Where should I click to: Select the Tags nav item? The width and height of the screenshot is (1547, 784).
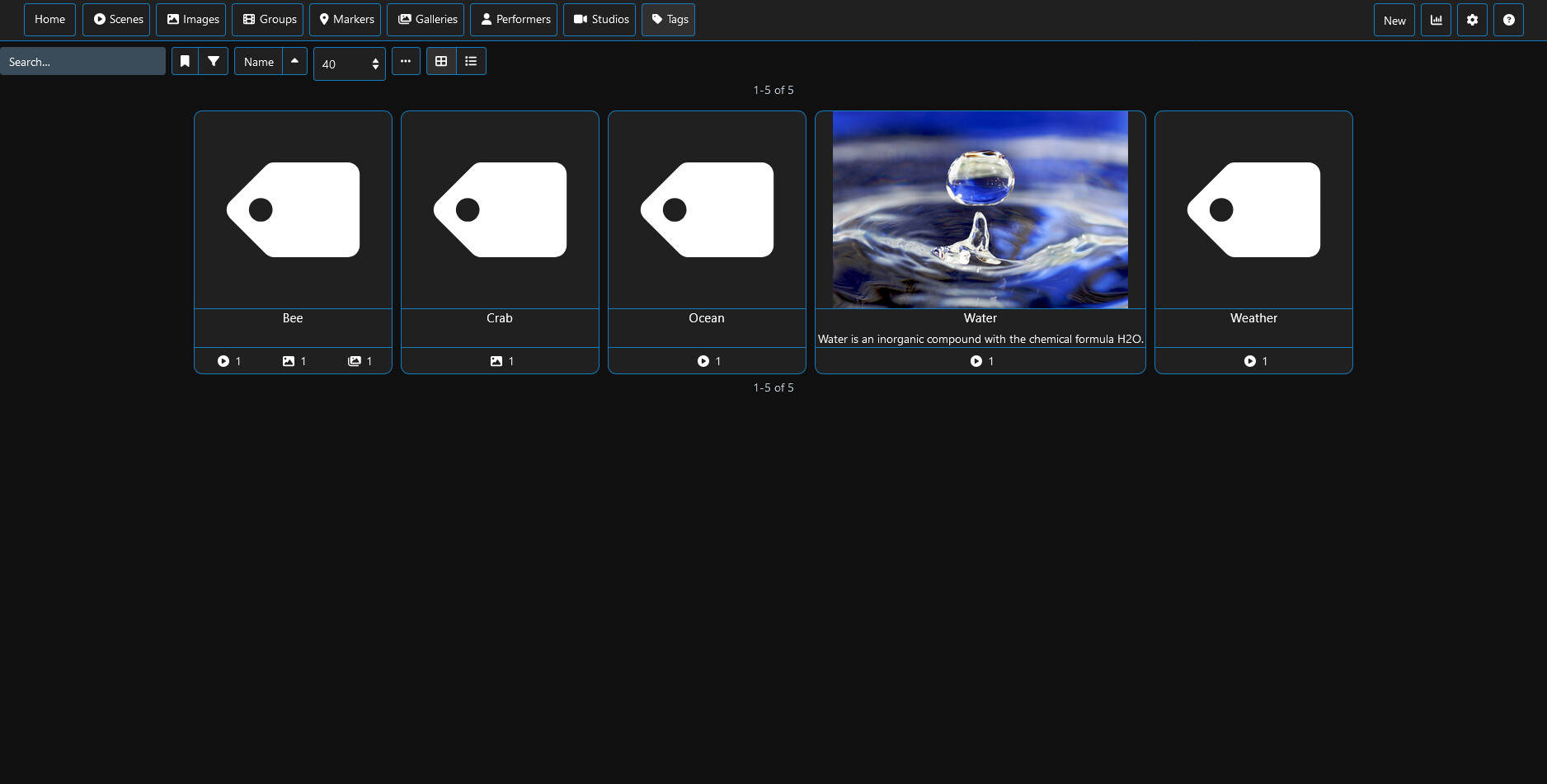click(669, 20)
